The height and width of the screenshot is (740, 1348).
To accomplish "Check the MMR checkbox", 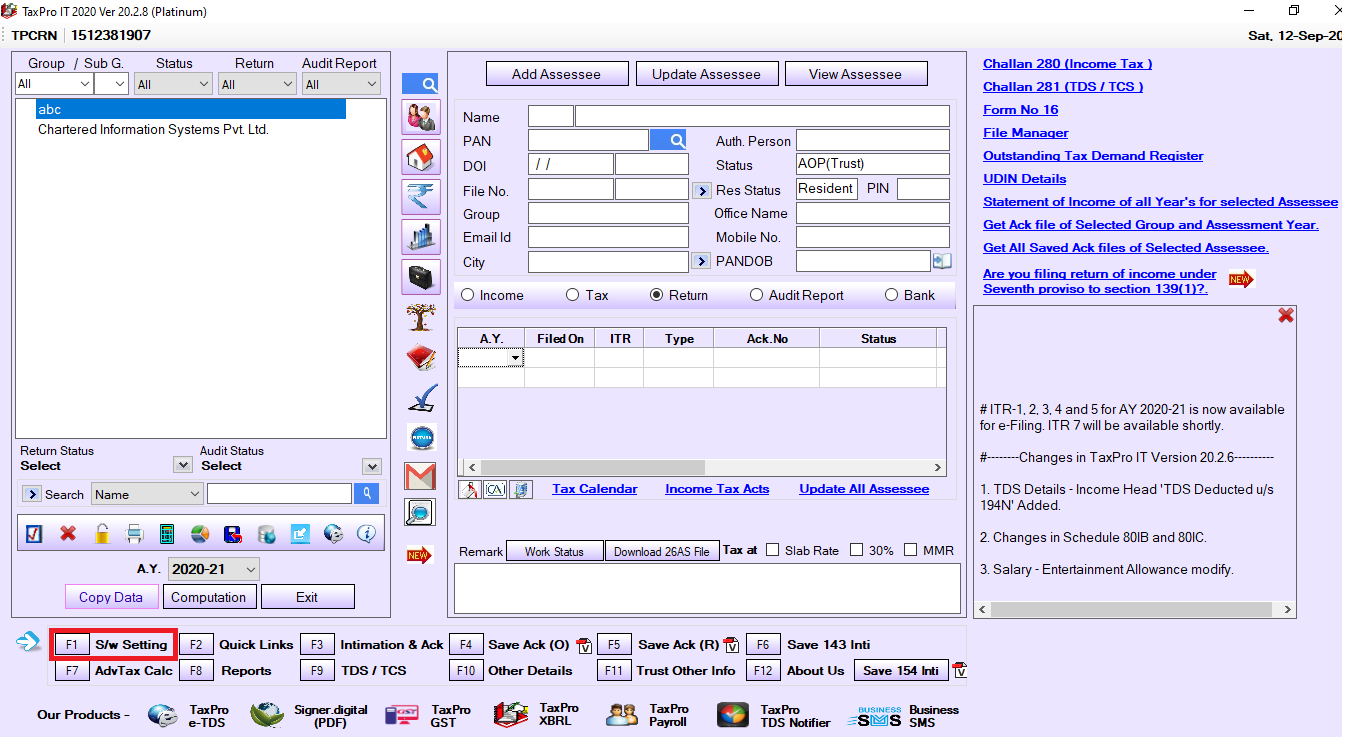I will [910, 550].
